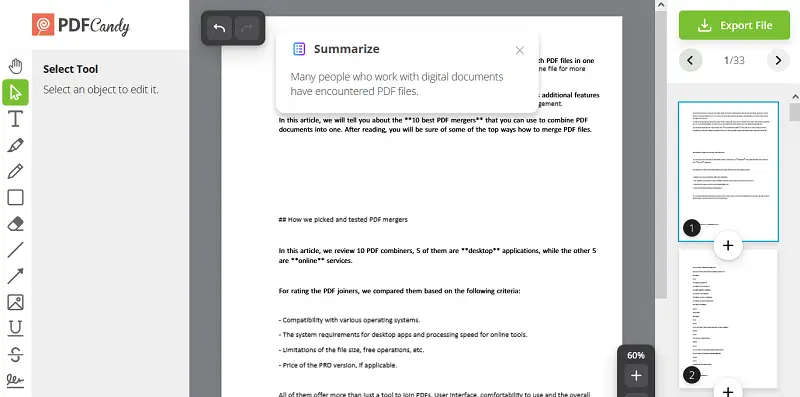Click the 'Limitations of the file size' line
Image resolution: width=800 pixels, height=397 pixels.
coord(351,350)
